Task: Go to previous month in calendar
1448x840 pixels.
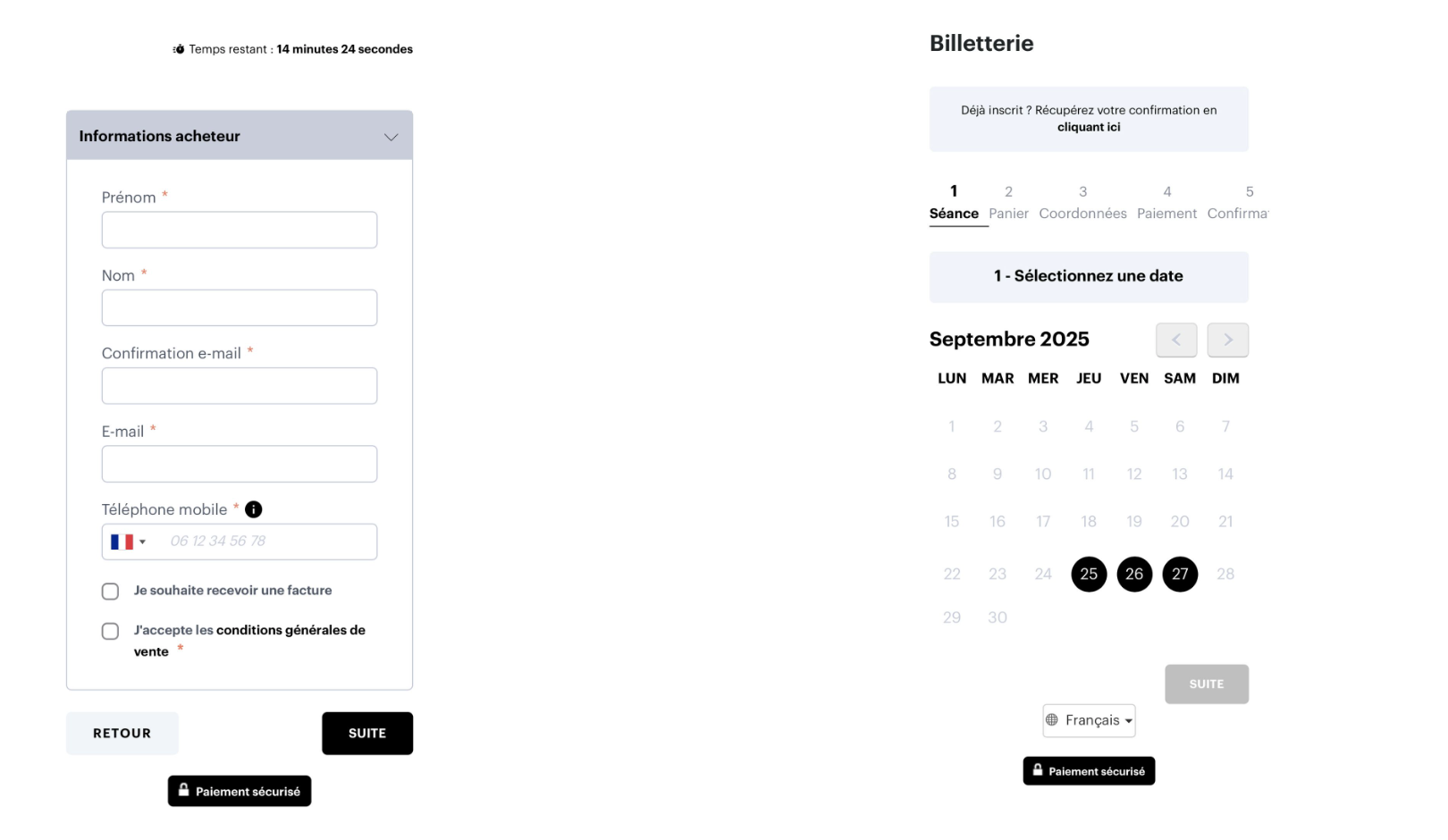Action: click(x=1175, y=340)
